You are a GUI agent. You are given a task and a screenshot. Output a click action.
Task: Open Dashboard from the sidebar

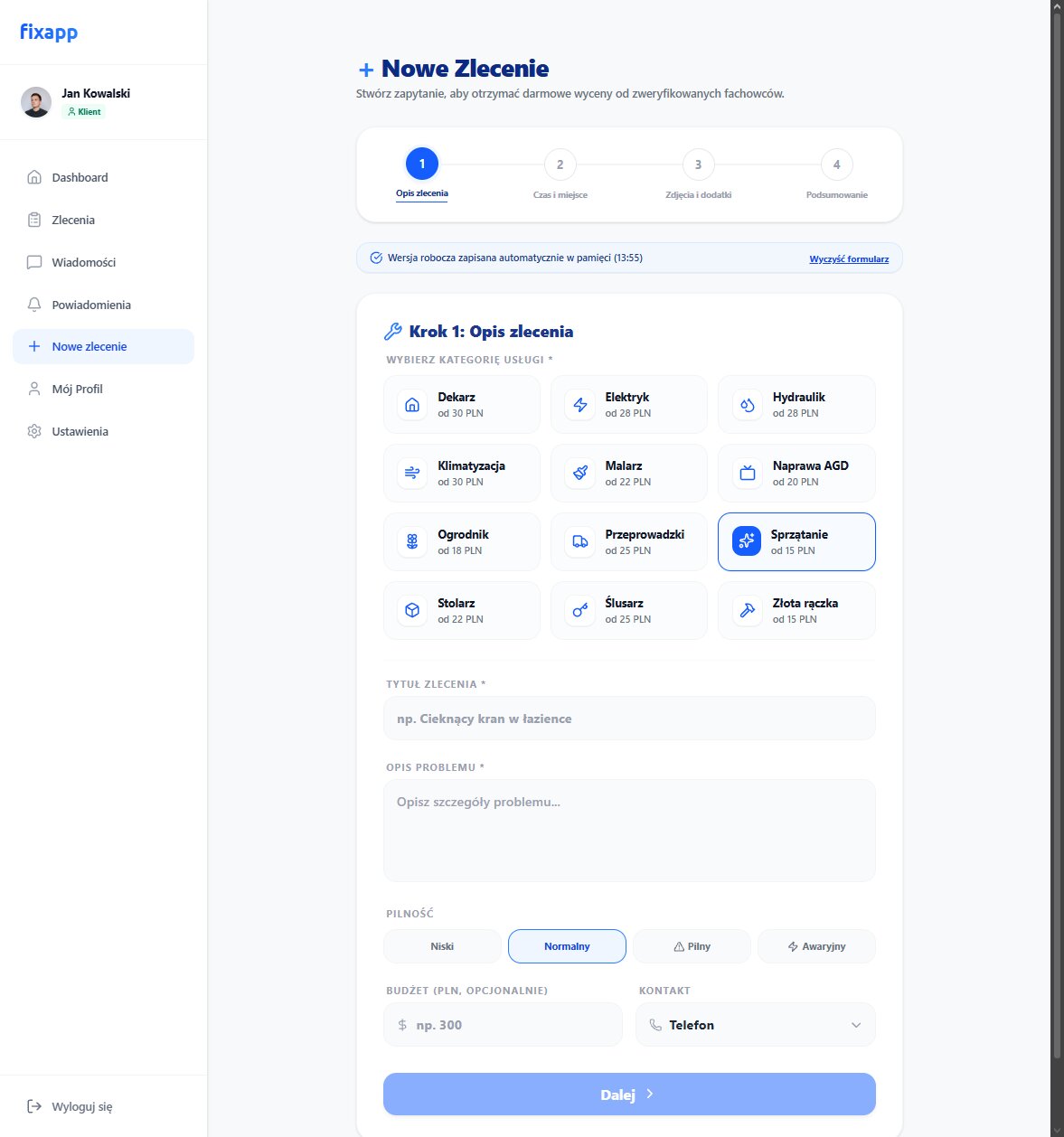[x=103, y=177]
